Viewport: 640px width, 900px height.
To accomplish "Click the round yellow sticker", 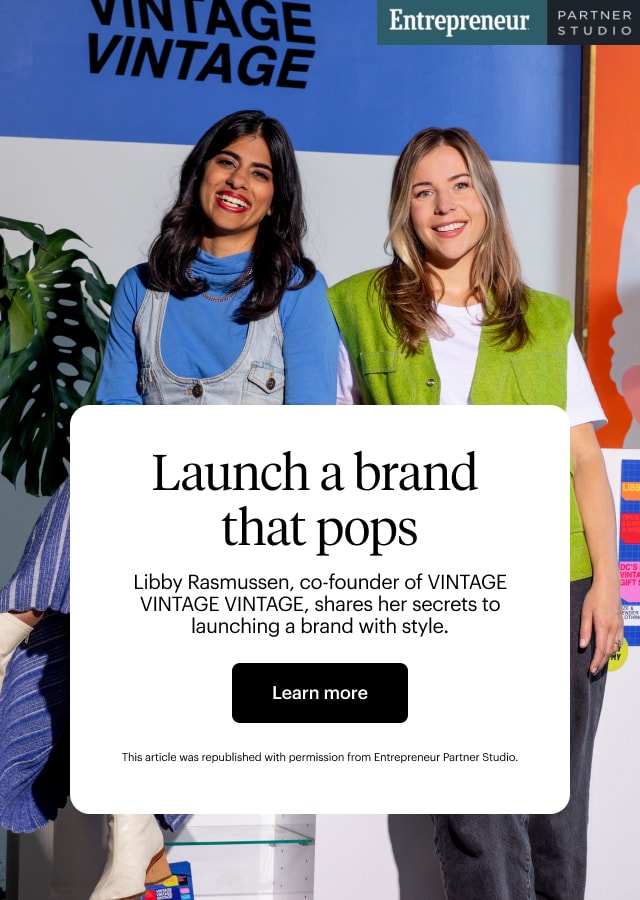I will coord(616,656).
